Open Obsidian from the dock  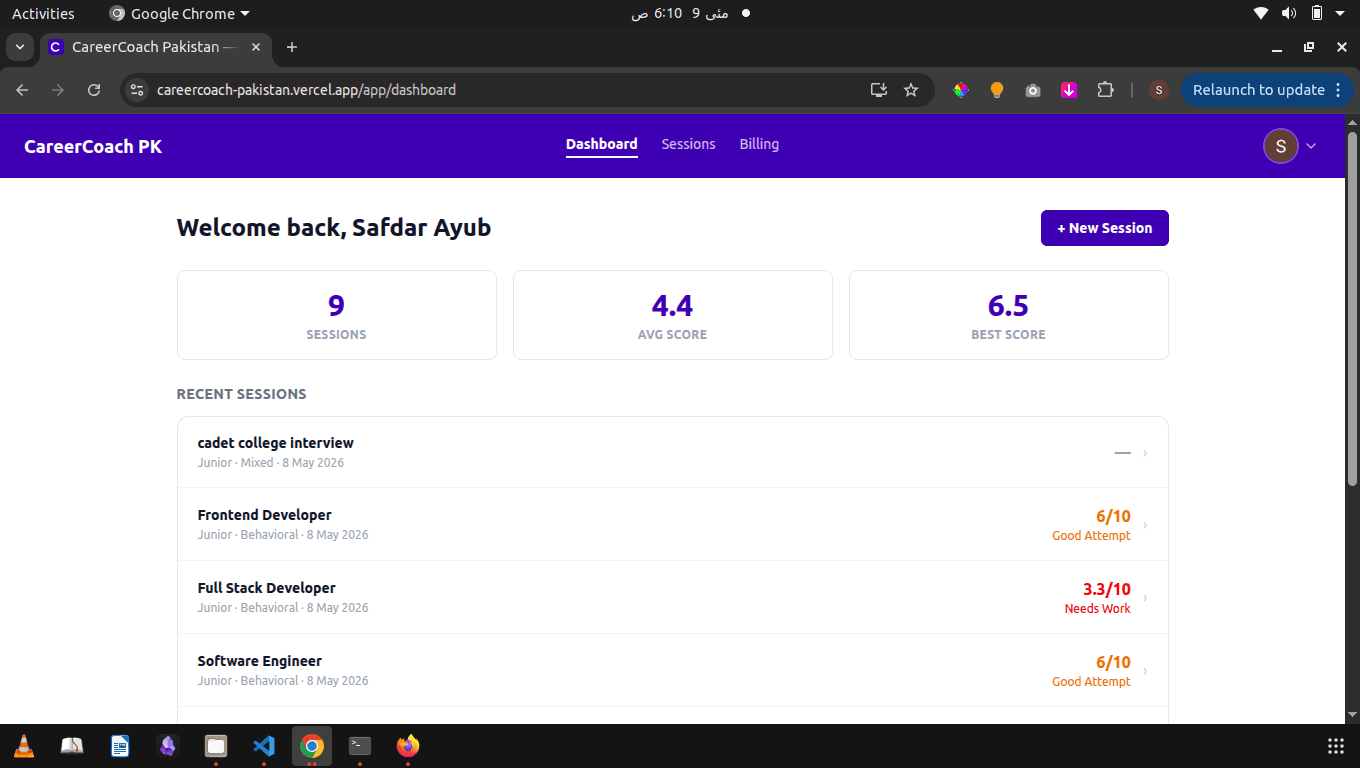click(x=168, y=746)
